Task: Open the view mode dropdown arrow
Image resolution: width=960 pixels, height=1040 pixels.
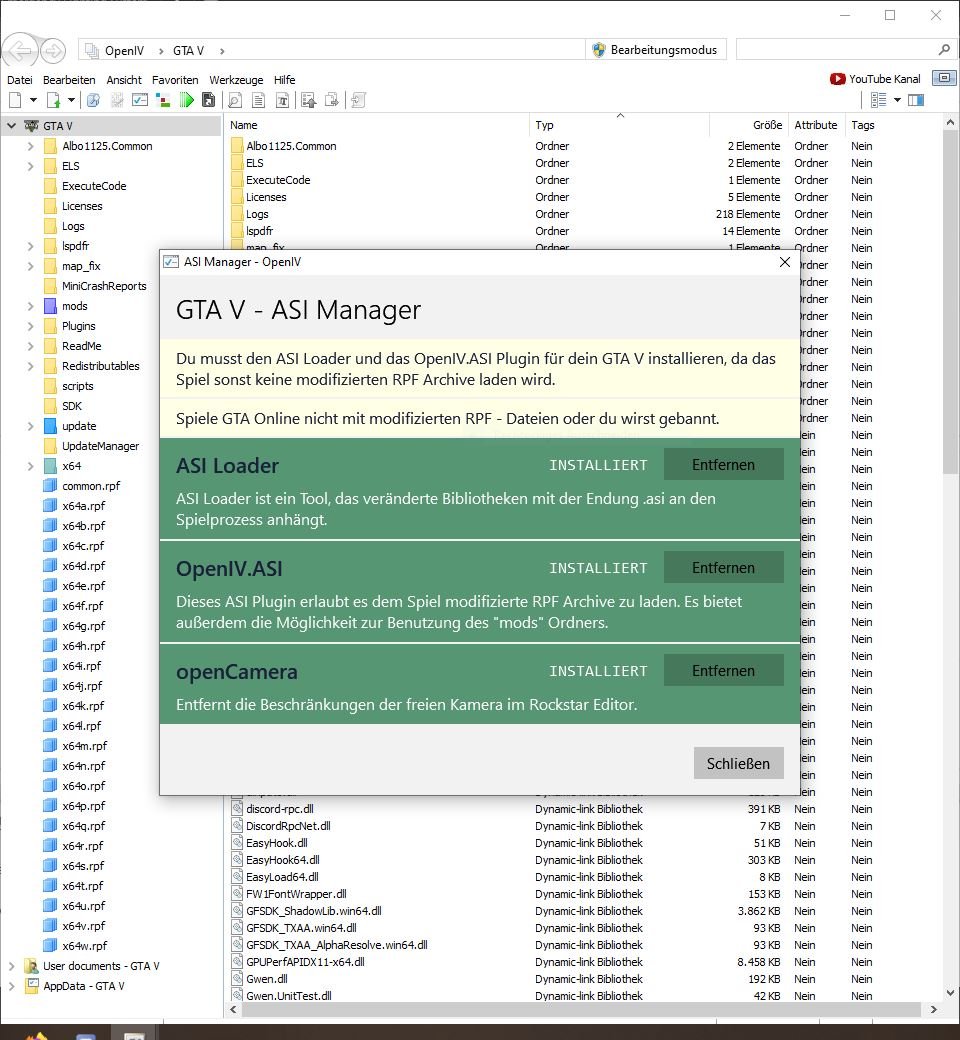Action: (897, 100)
